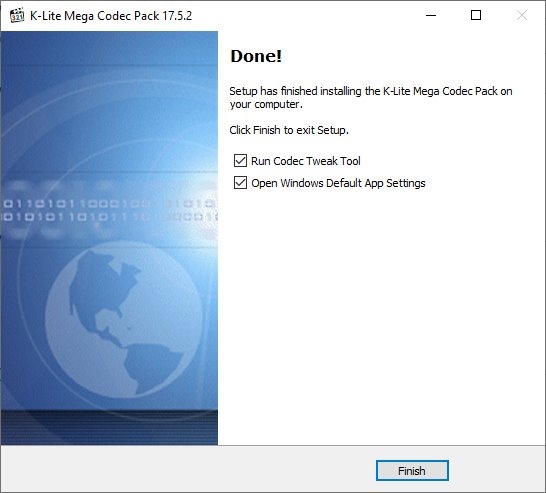The width and height of the screenshot is (546, 493).
Task: Minimize the K-Lite setup window
Action: click(431, 15)
